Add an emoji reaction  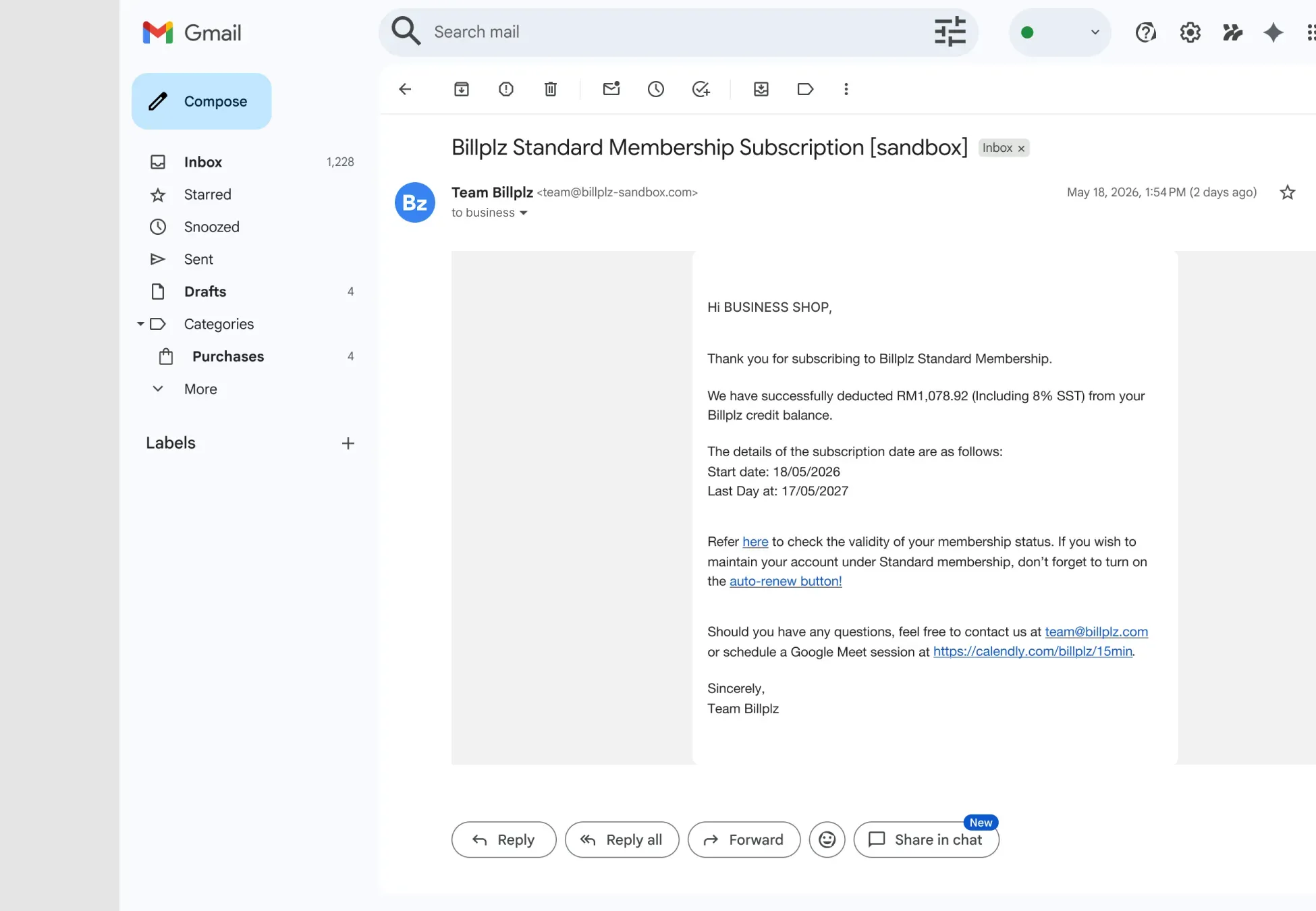[827, 839]
